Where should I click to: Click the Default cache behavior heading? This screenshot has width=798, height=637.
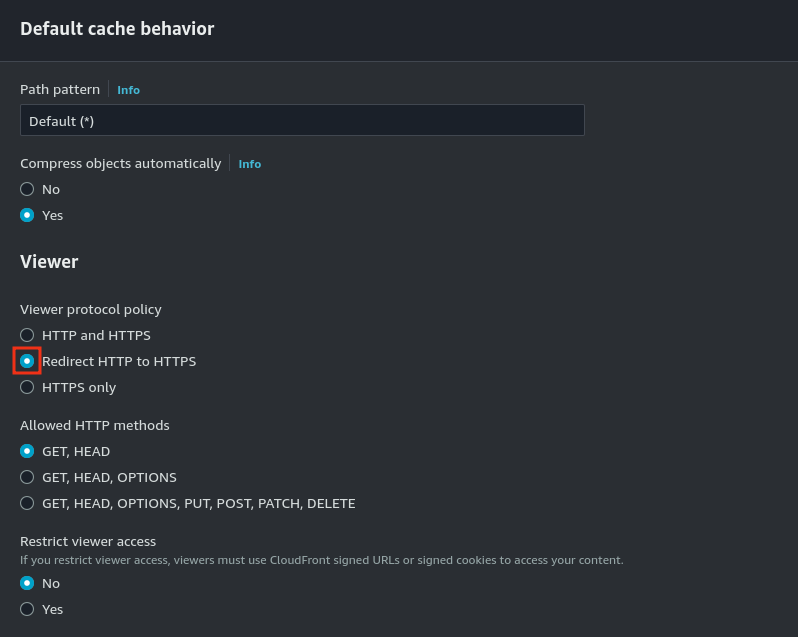pos(117,29)
